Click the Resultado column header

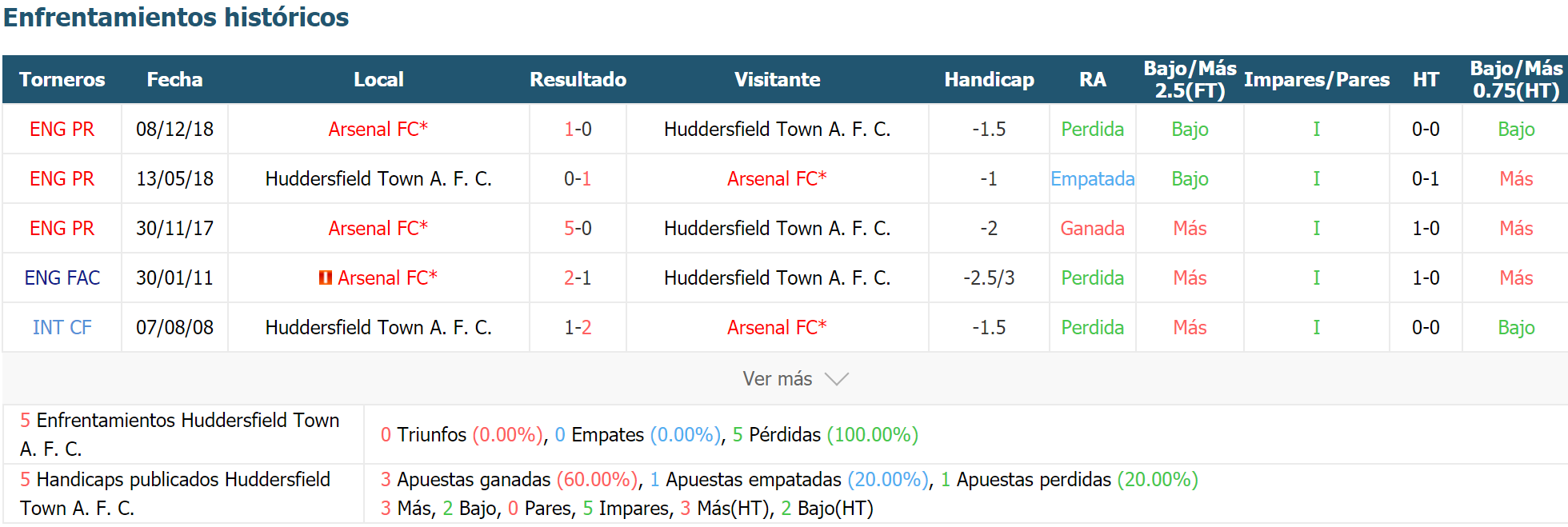click(x=578, y=79)
